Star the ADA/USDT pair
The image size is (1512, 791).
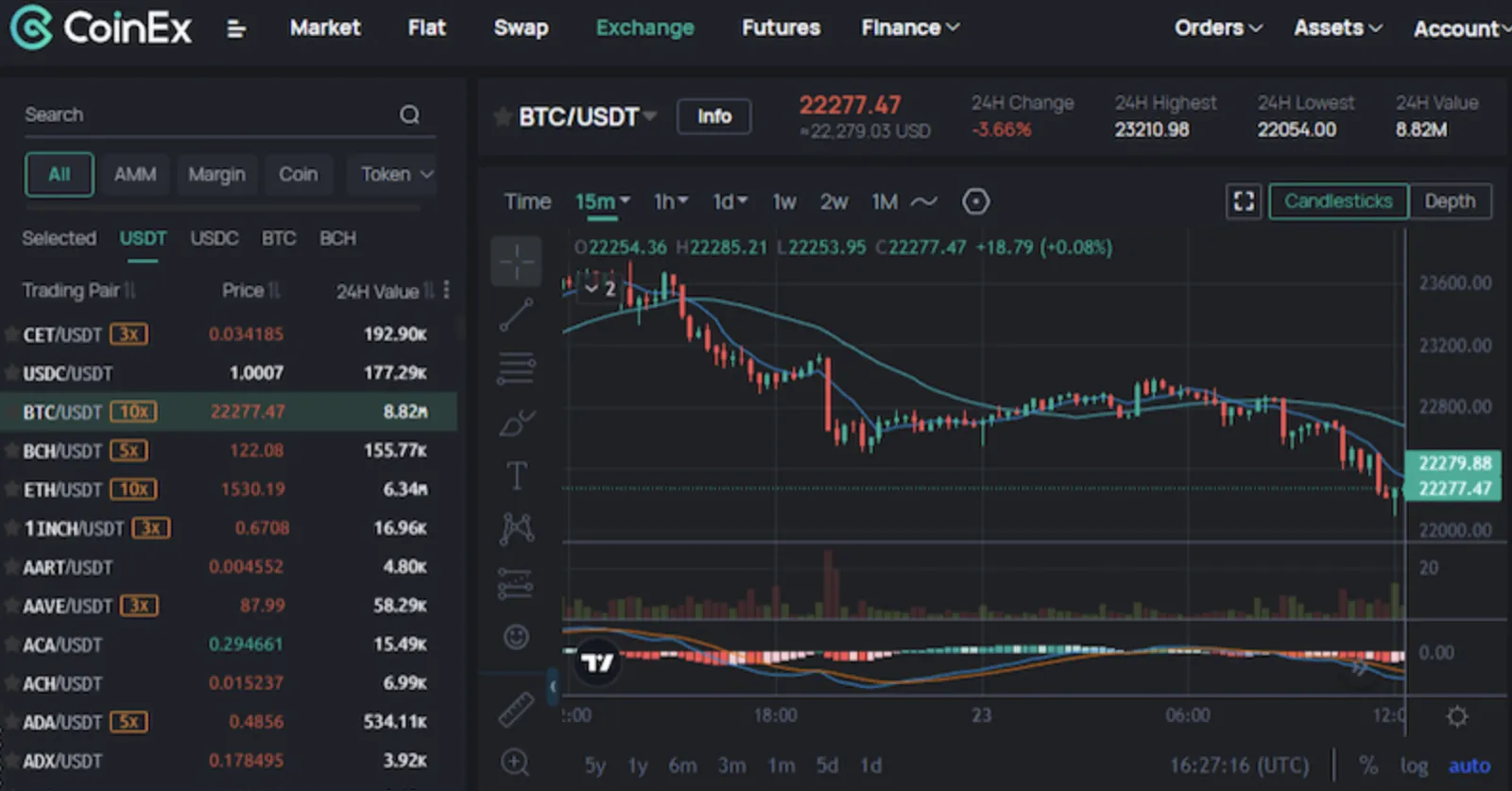point(12,722)
